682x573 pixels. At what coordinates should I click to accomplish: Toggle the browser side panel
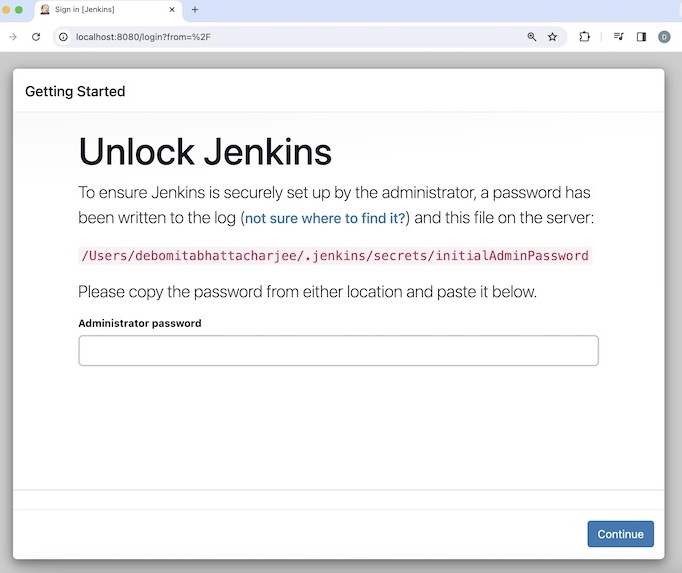coord(641,37)
